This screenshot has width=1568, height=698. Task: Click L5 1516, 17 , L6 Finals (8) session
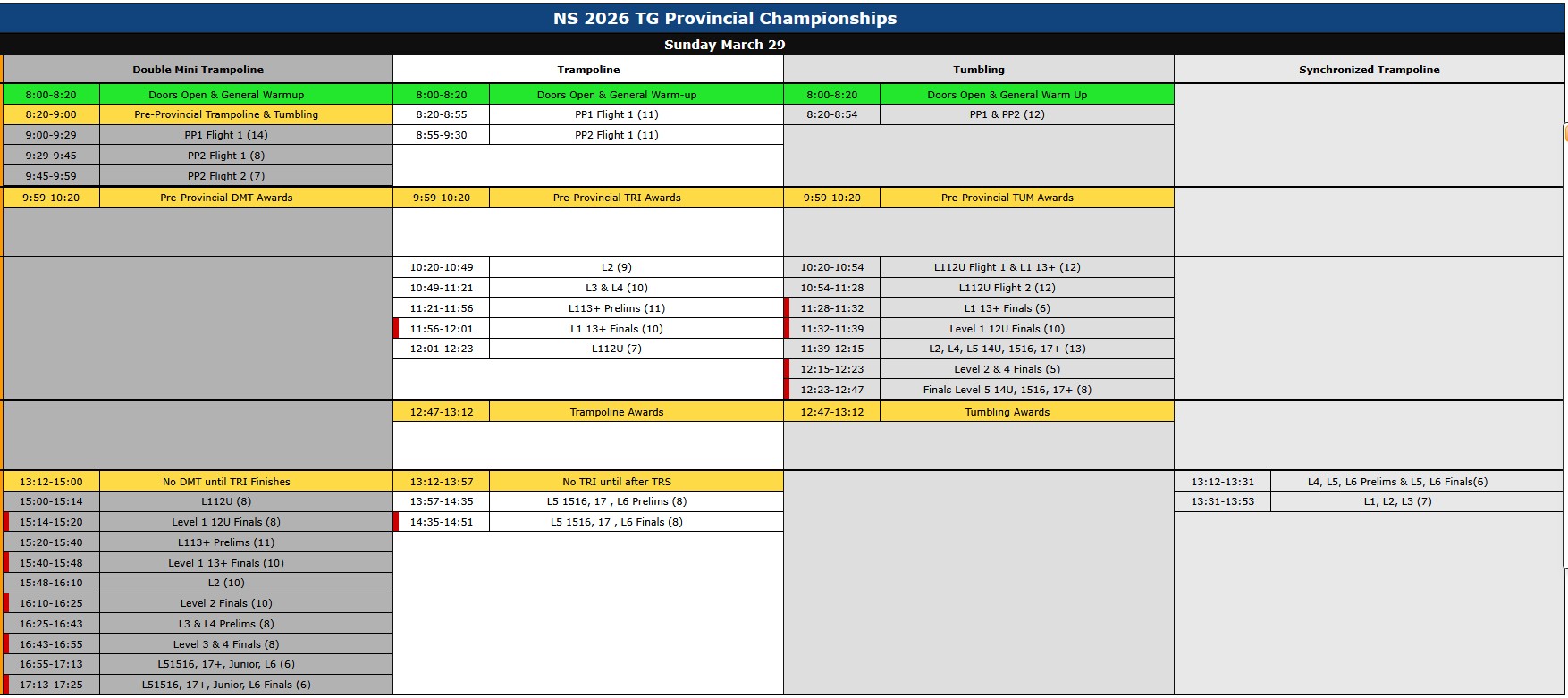click(616, 522)
